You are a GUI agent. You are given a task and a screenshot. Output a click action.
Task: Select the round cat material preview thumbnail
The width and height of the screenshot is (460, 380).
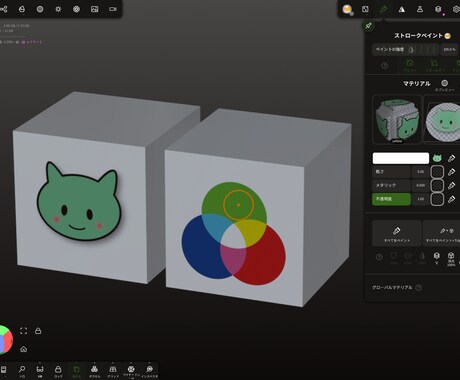[442, 119]
